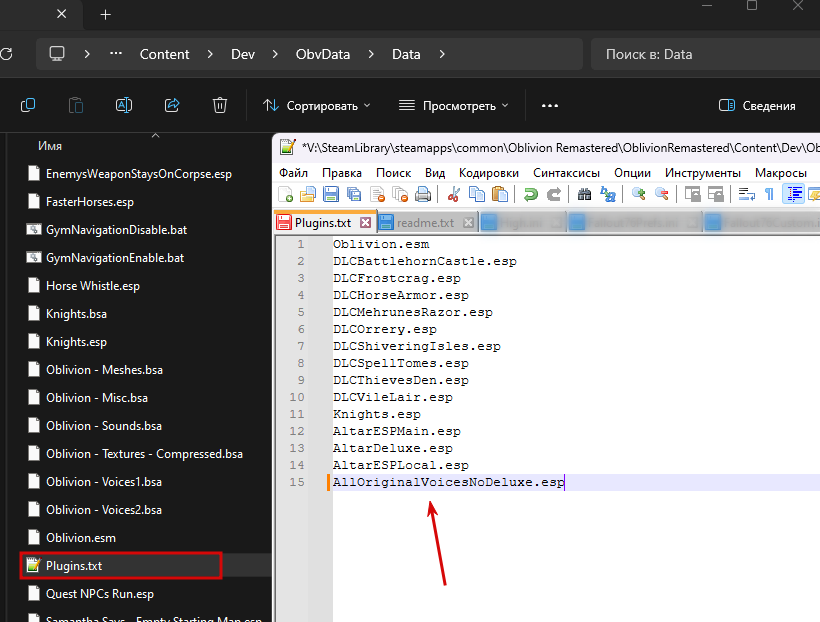This screenshot has height=622, width=820.
Task: Click the Explorer copy icon
Action: point(28,106)
